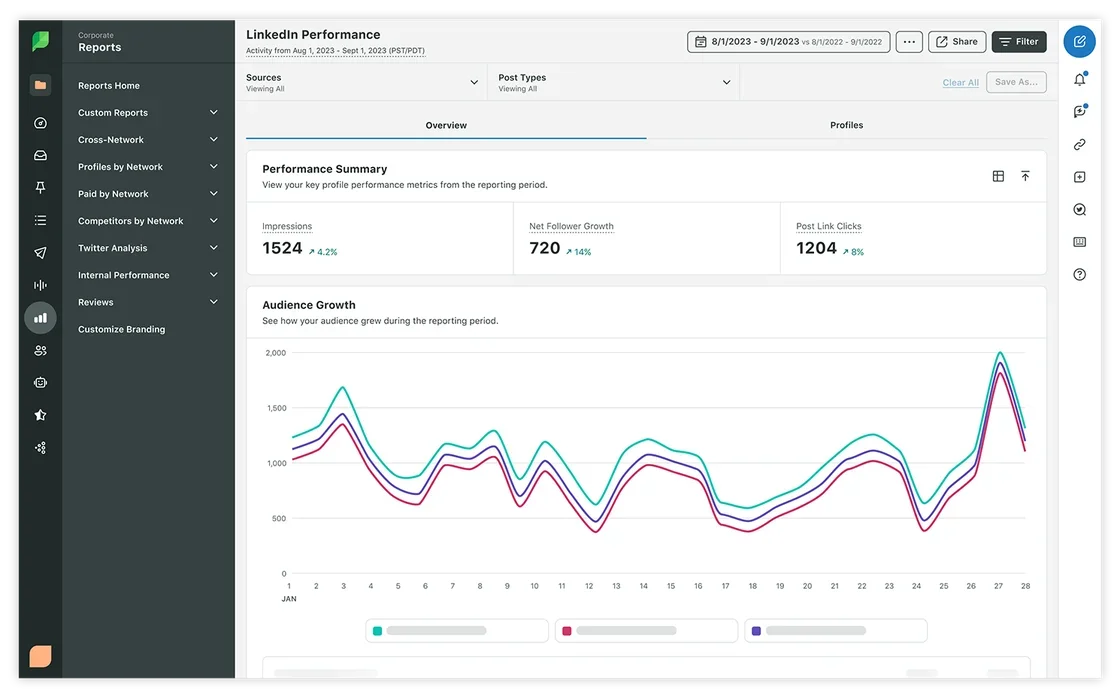This screenshot has width=1120, height=698.
Task: Open the three-dot more options button
Action: [x=909, y=42]
